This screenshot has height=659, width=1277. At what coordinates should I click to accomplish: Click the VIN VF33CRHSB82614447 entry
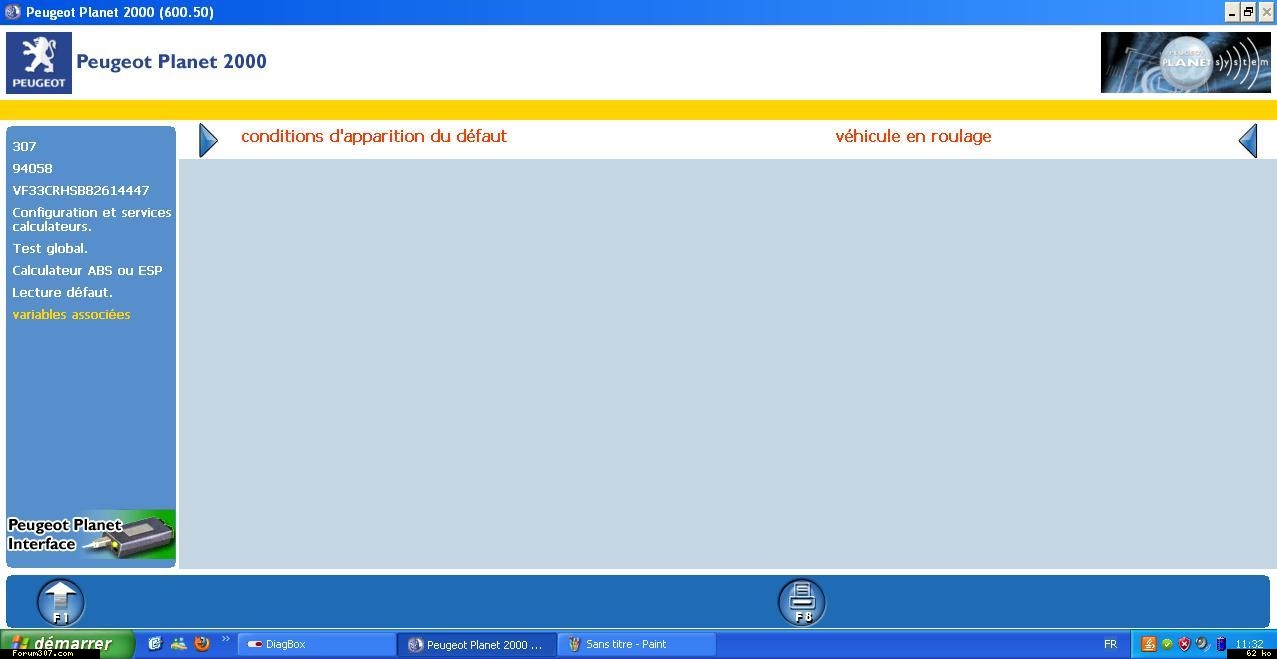[x=80, y=190]
